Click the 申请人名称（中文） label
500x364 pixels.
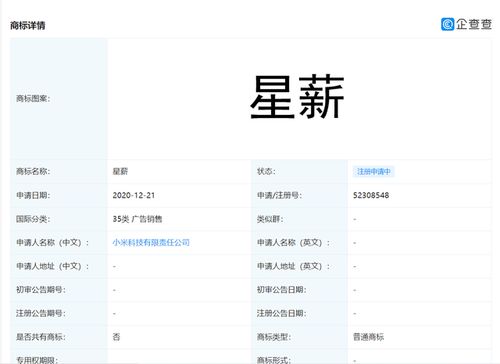(53, 242)
